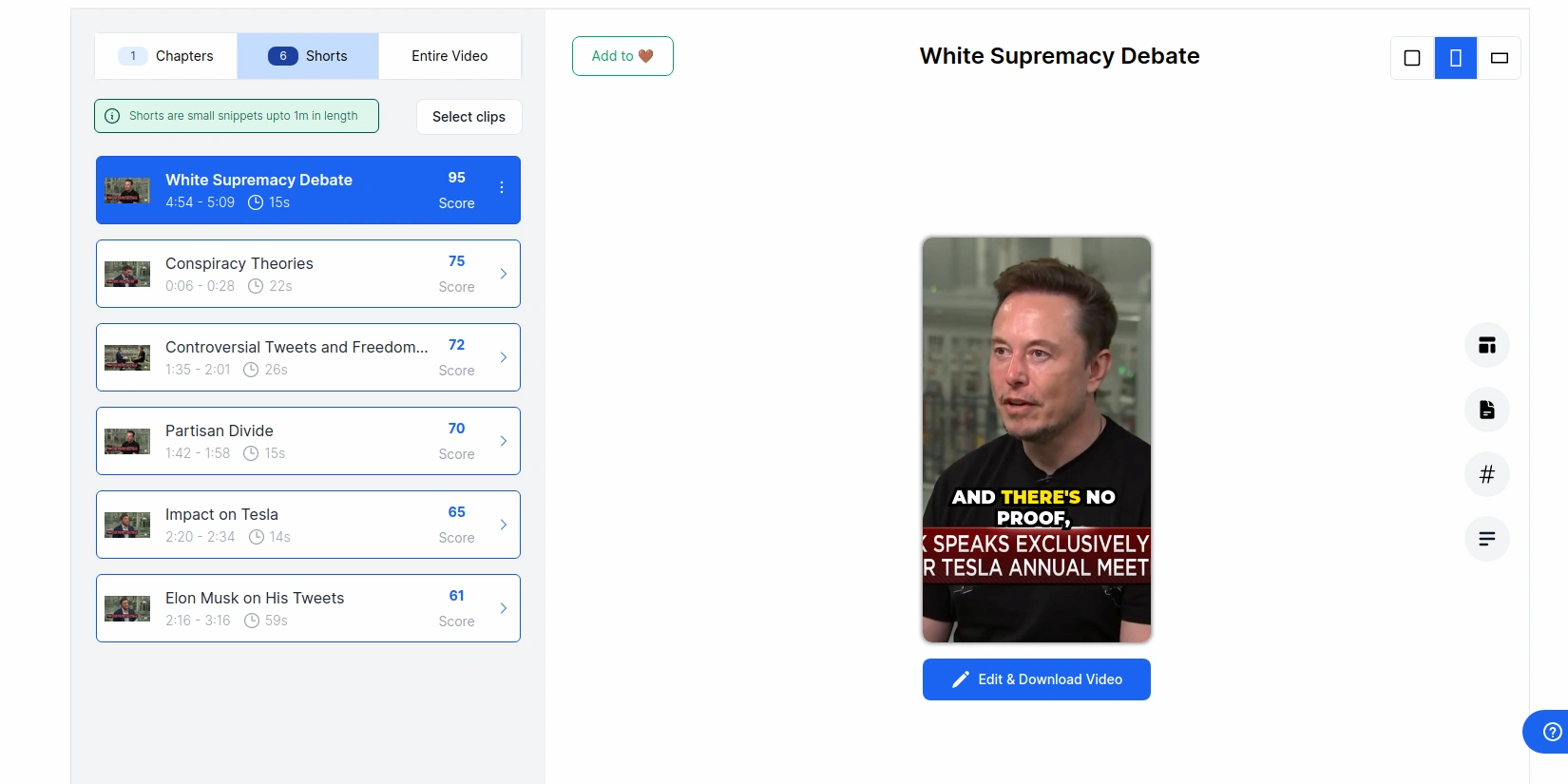Screen dimensions: 1568x784
Task: Click the Add to favorites heart button
Action: pos(622,56)
